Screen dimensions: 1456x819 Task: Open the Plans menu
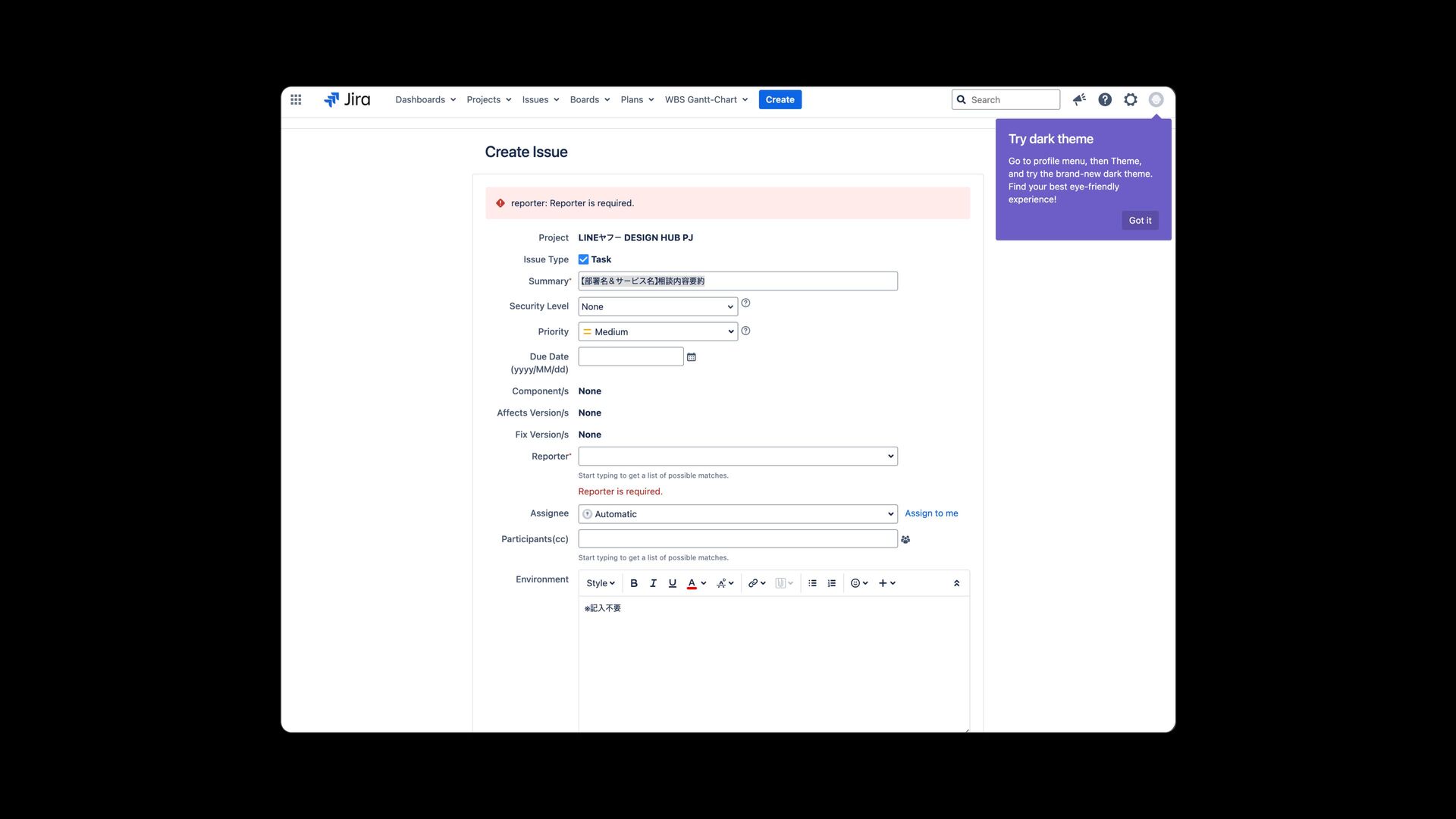point(637,99)
